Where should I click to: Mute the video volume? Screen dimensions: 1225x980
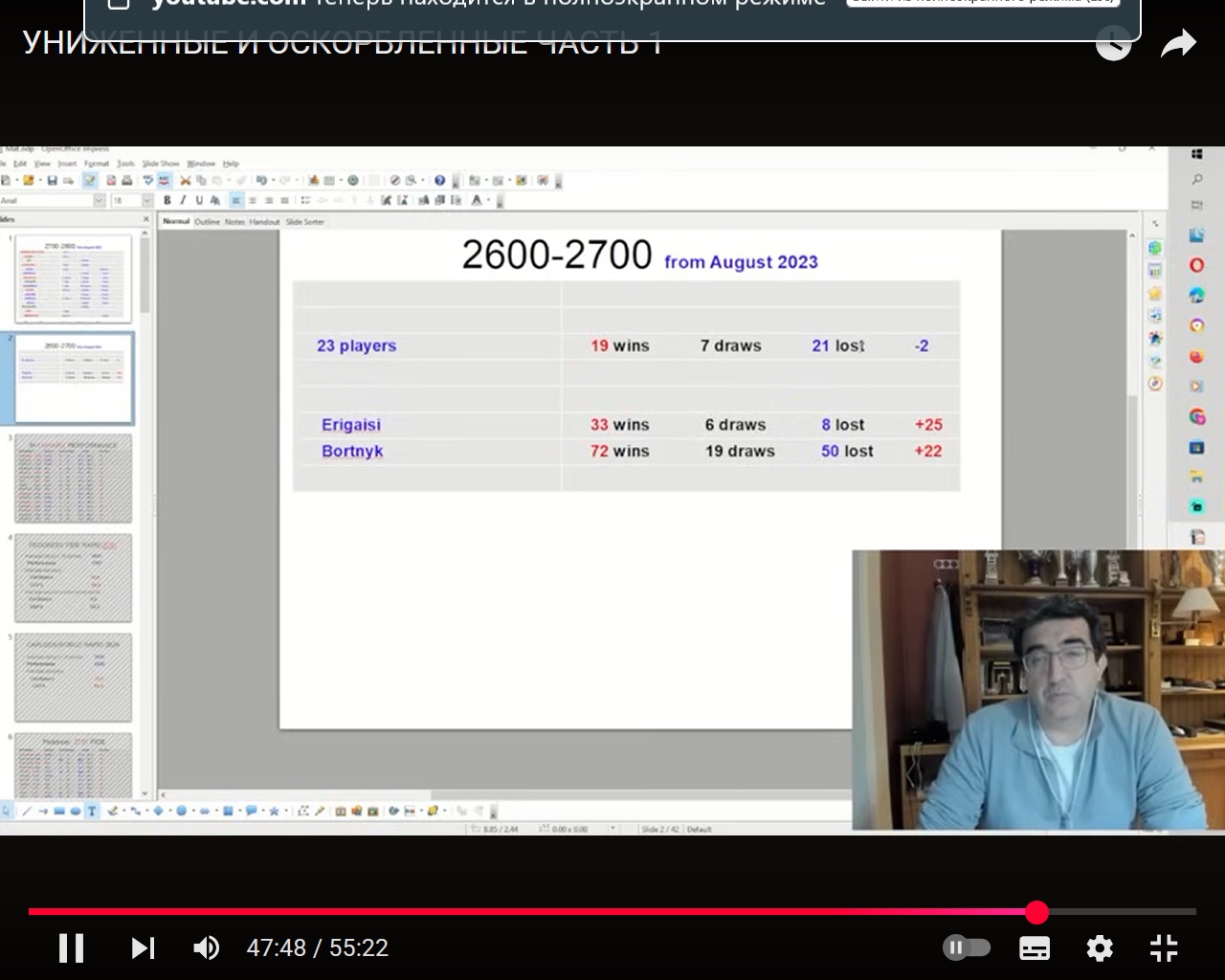(x=206, y=947)
